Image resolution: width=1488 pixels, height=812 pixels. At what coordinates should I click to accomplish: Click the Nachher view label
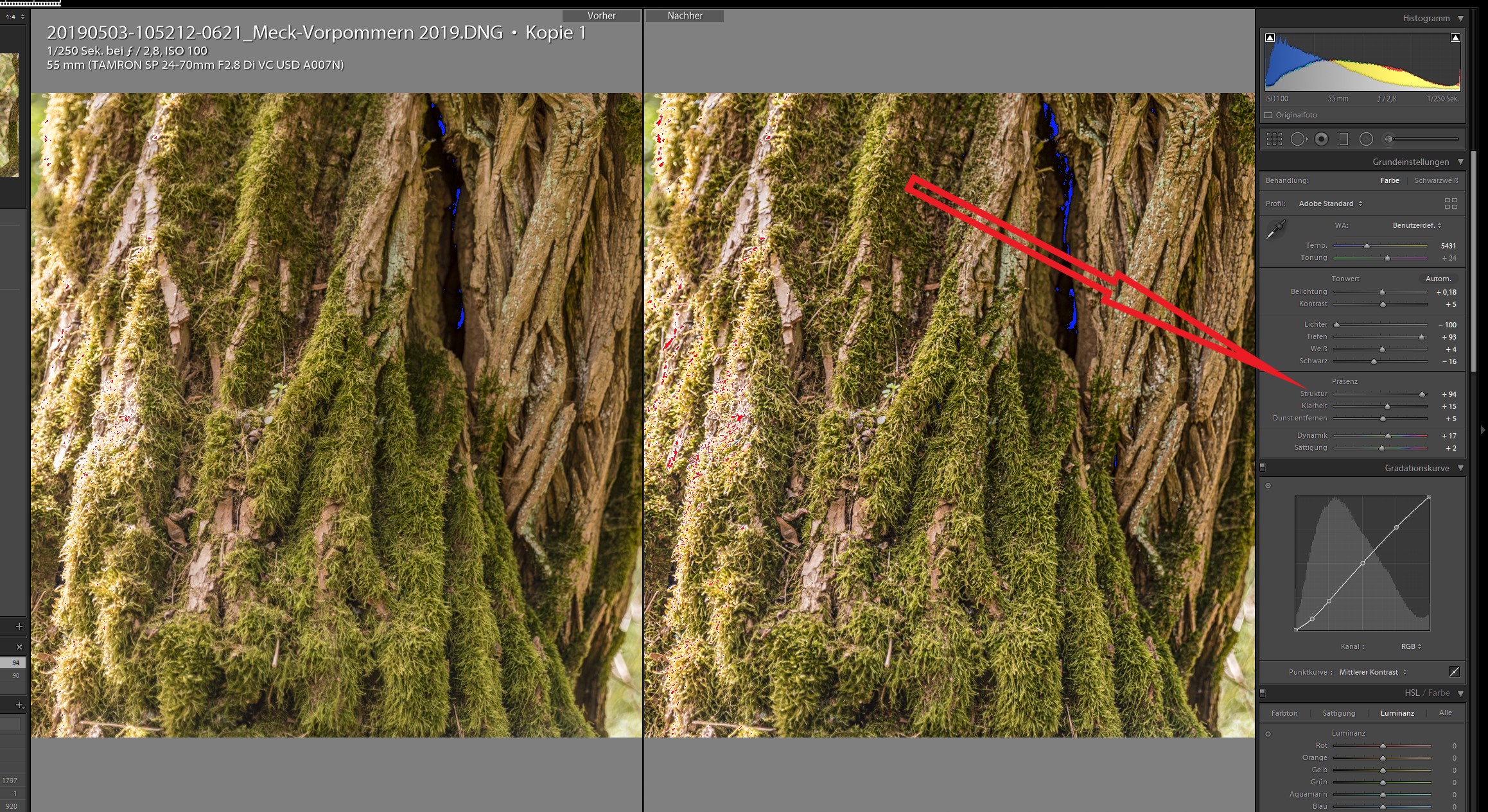[x=685, y=15]
